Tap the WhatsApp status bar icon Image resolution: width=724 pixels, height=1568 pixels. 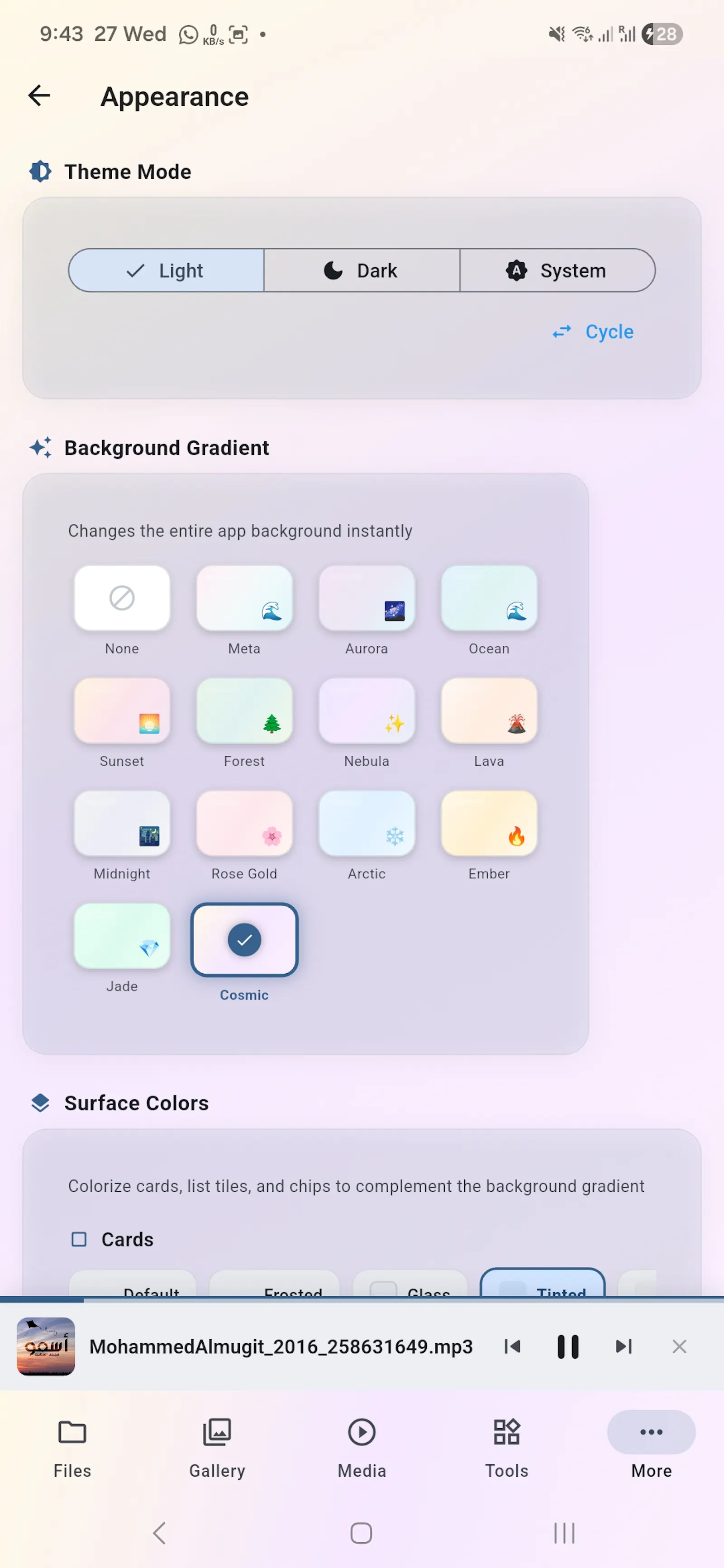pyautogui.click(x=189, y=34)
